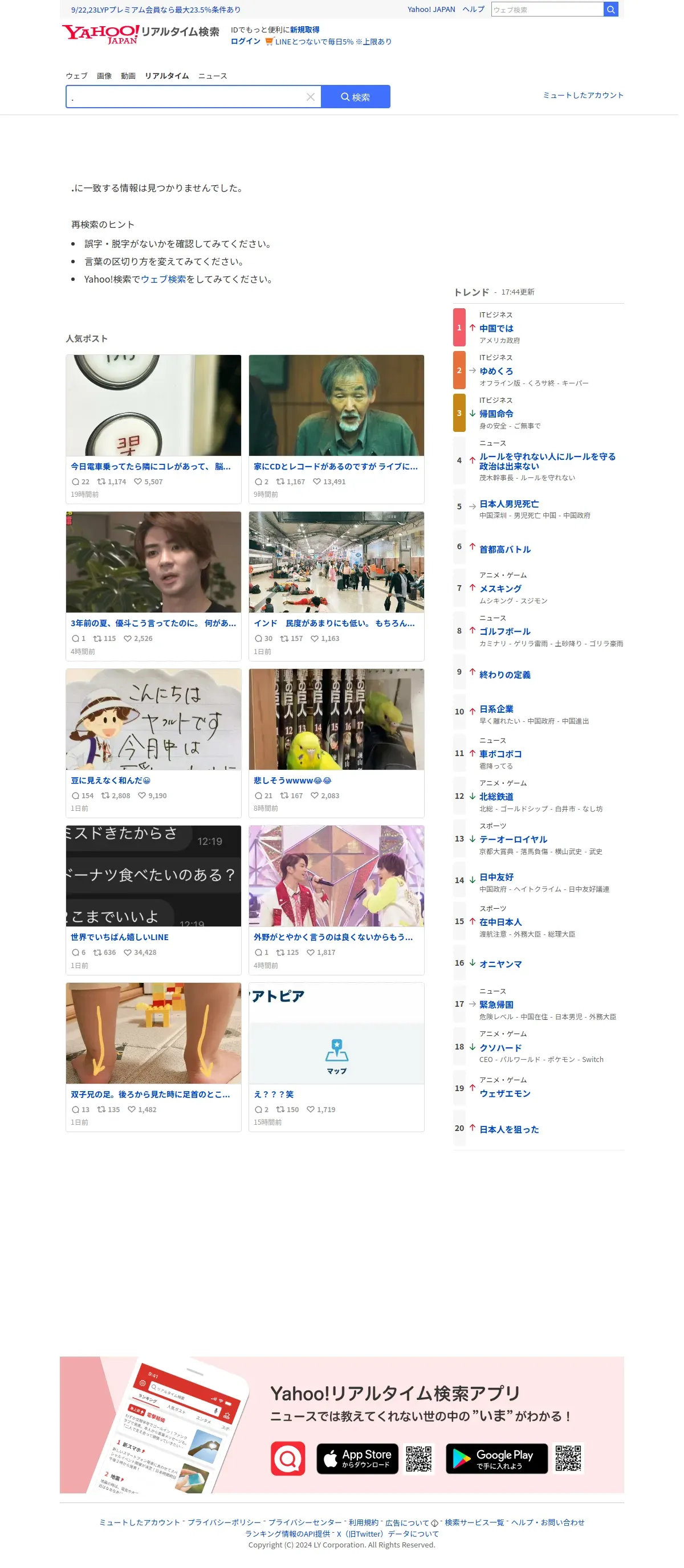
Task: Click the magnifier button in top web search
Action: click(x=610, y=9)
